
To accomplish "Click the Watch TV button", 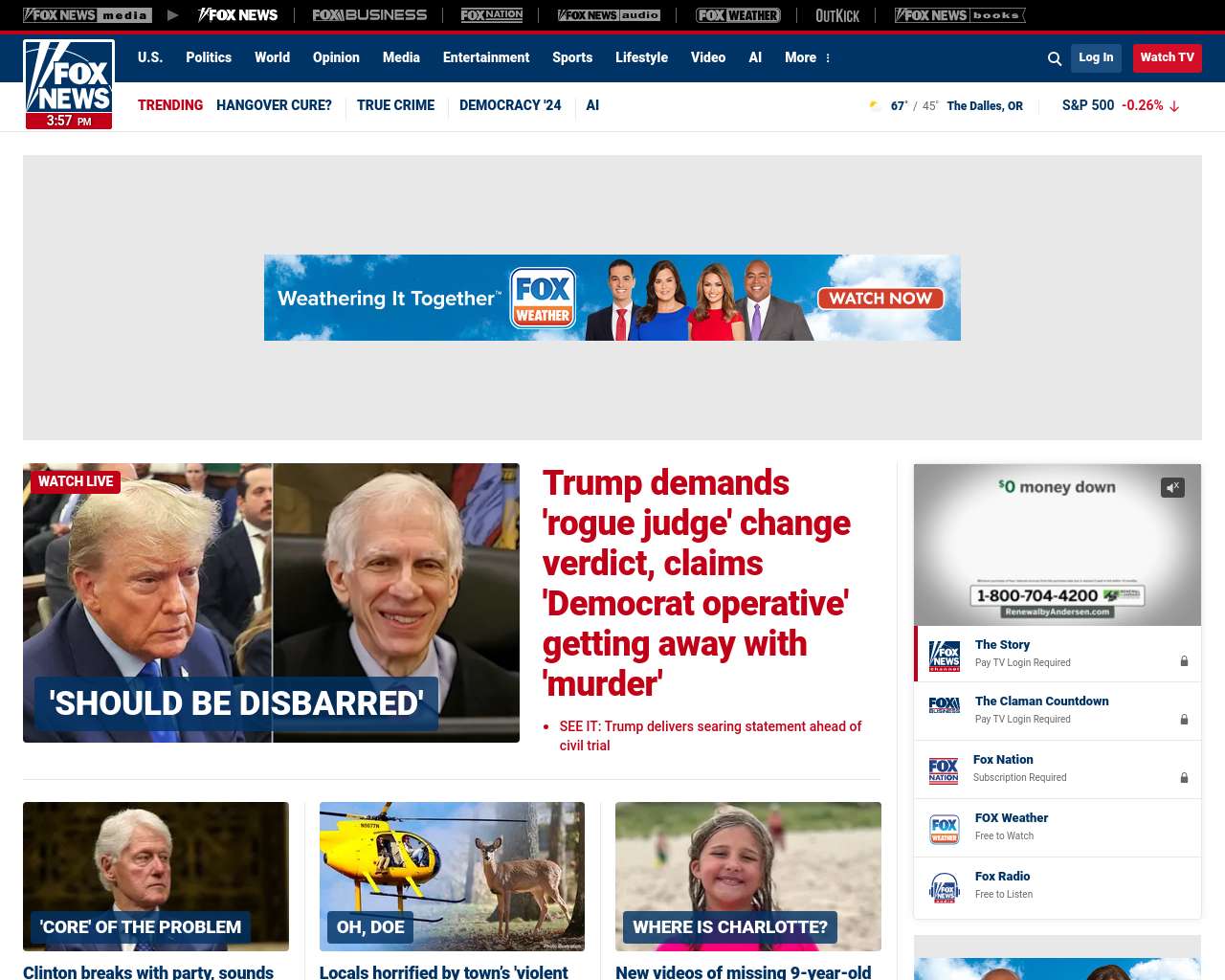I will 1167,57.
